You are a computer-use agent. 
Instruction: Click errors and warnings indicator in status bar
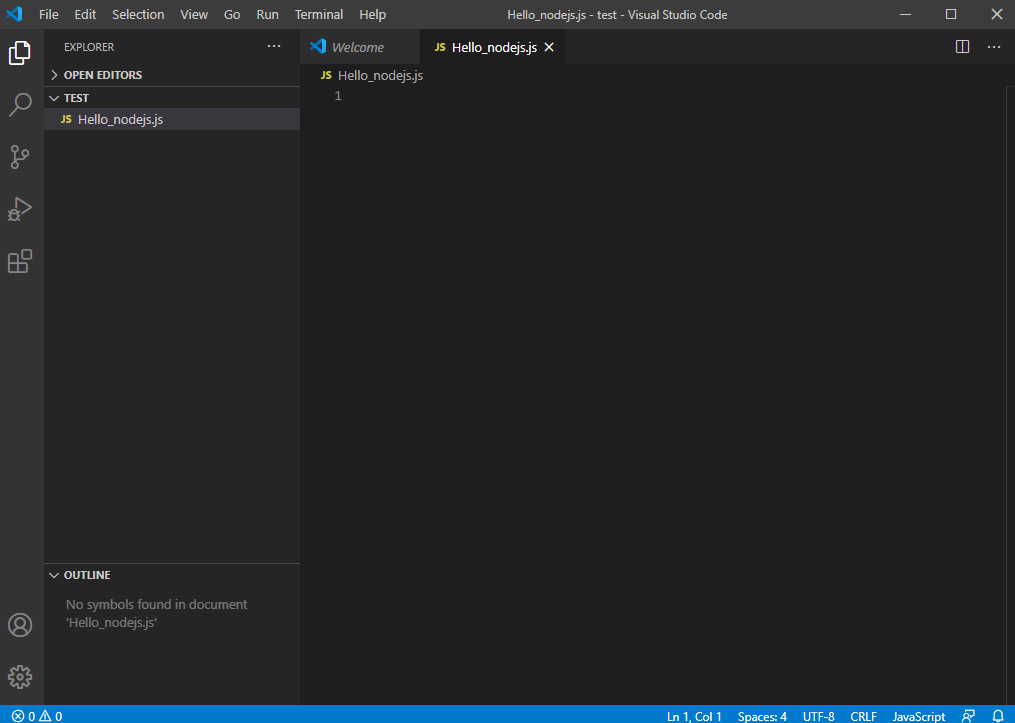37,716
